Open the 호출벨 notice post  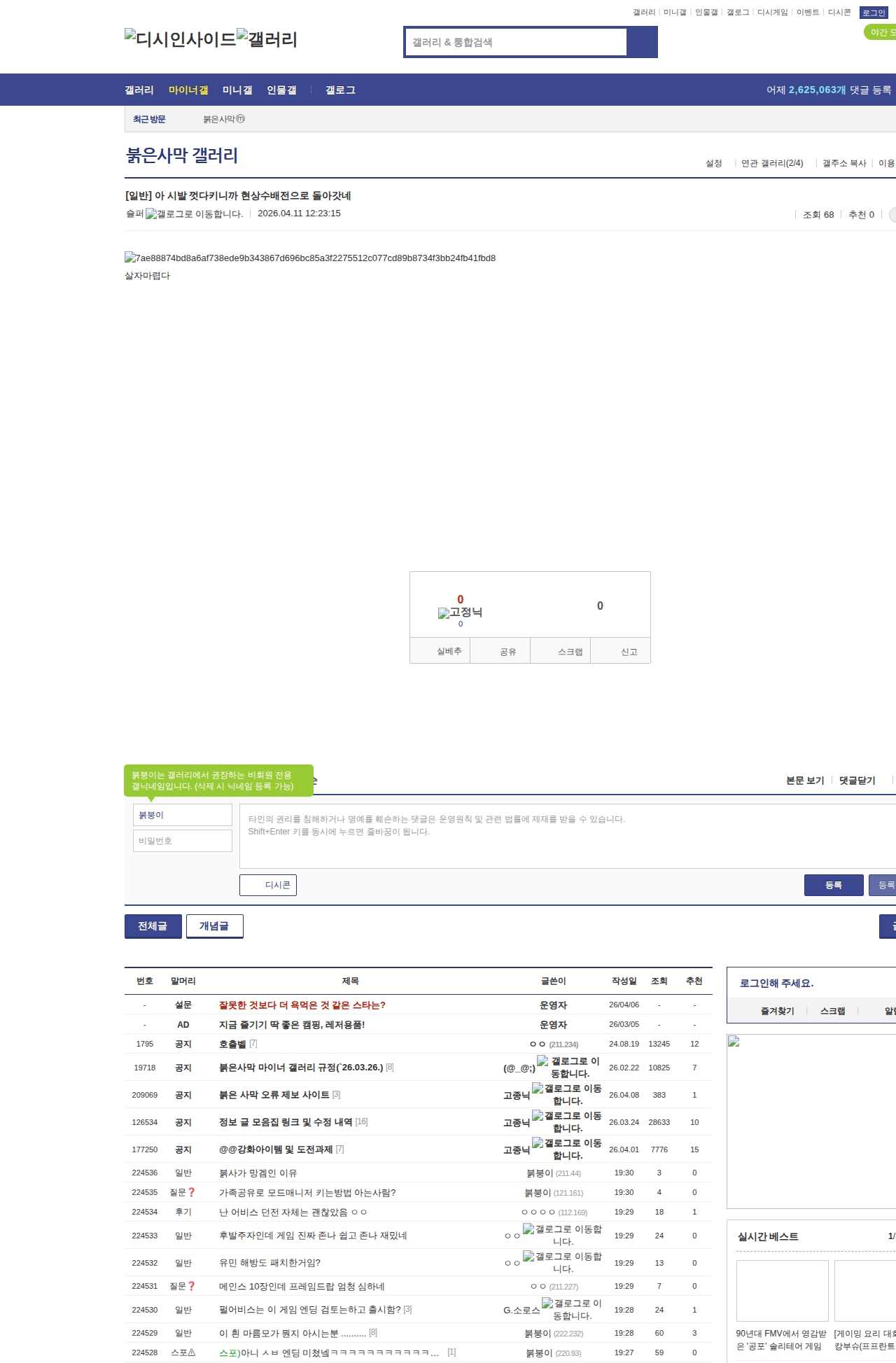pyautogui.click(x=232, y=1044)
